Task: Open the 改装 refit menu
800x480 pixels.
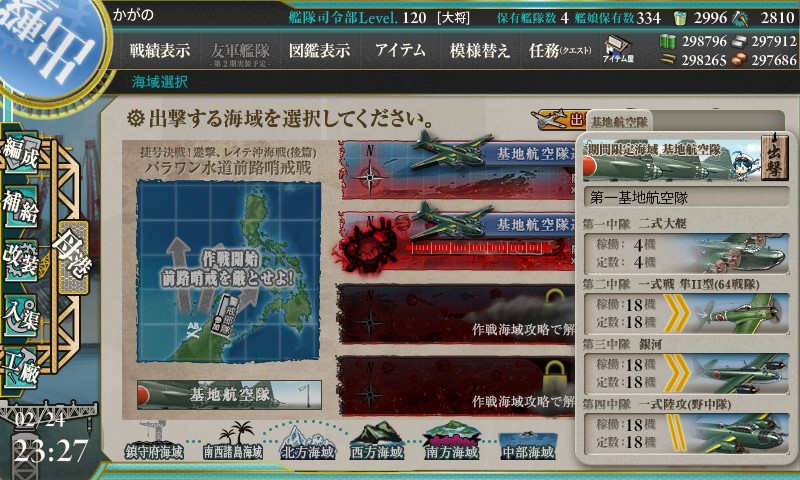Action: (20, 260)
